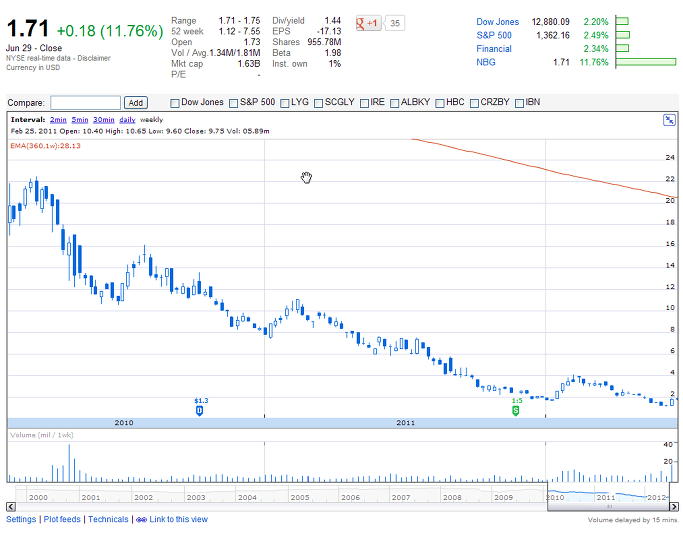Viewport: 683px width, 533px height.
Task: Toggle the HBC compare checkbox
Action: pos(440,103)
